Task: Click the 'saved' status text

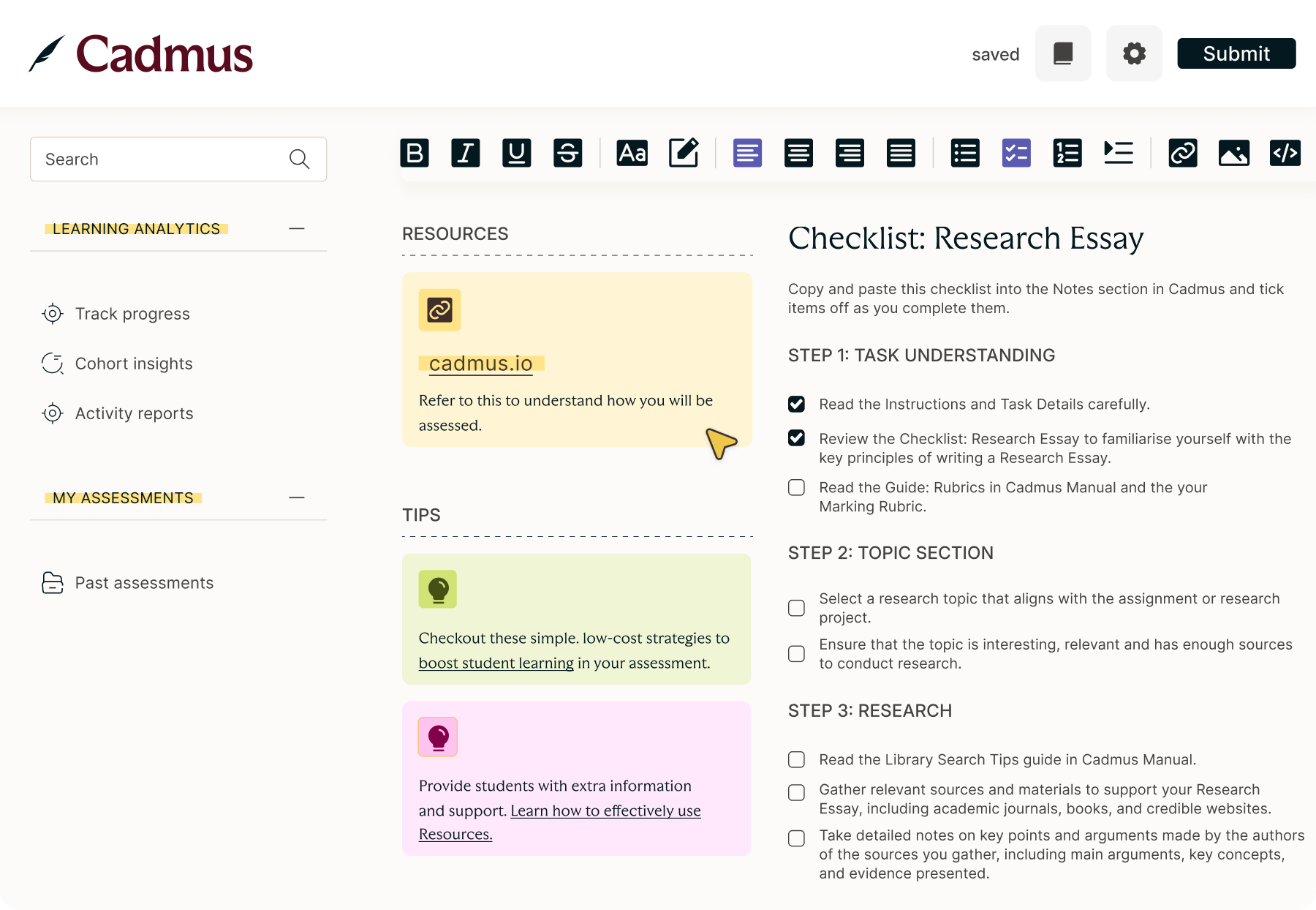Action: pos(995,55)
